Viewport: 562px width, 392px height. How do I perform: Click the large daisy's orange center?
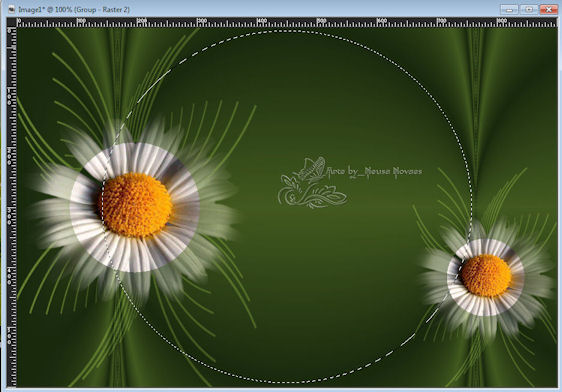click(135, 205)
